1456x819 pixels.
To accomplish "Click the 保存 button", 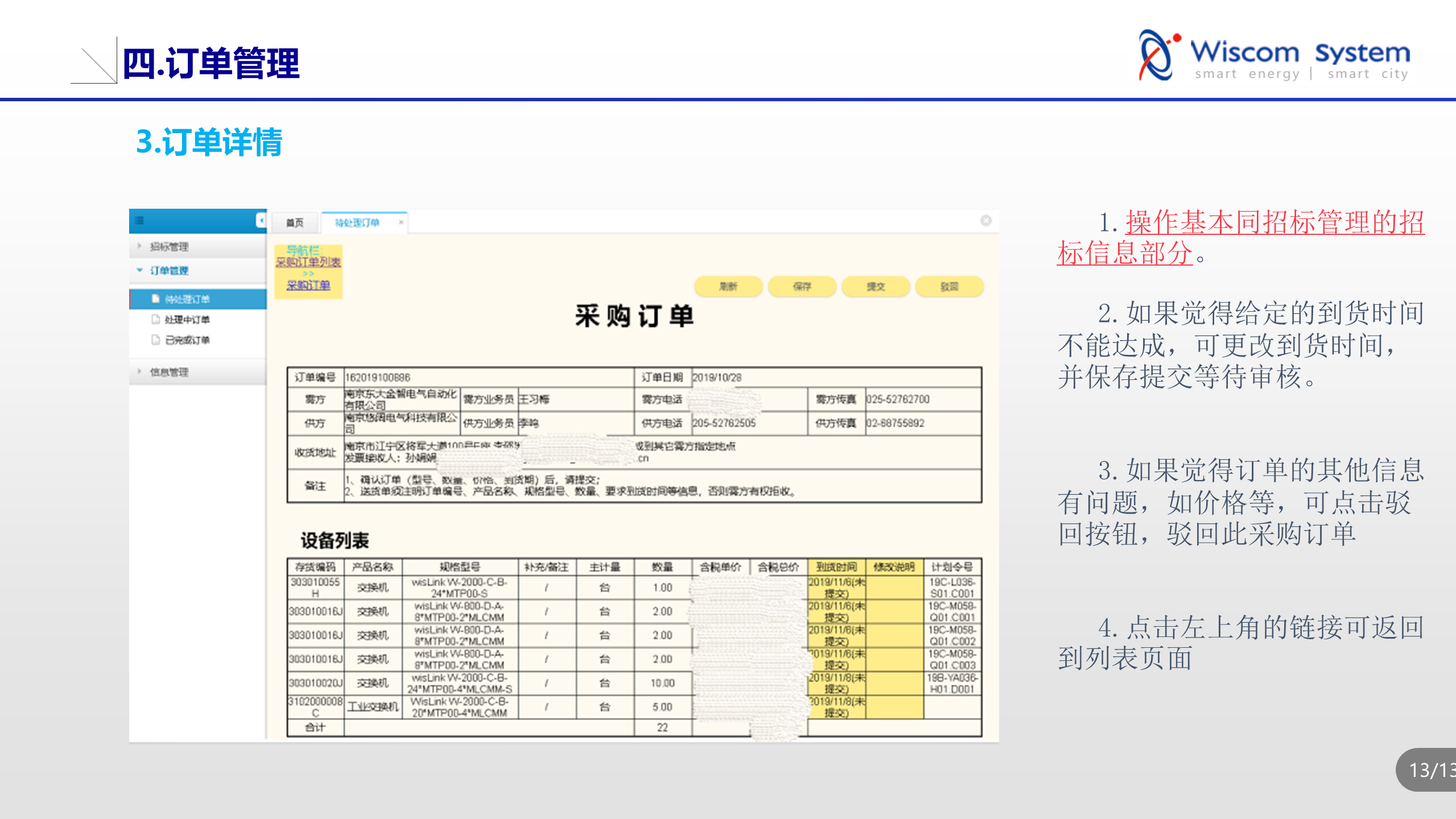I will click(802, 287).
